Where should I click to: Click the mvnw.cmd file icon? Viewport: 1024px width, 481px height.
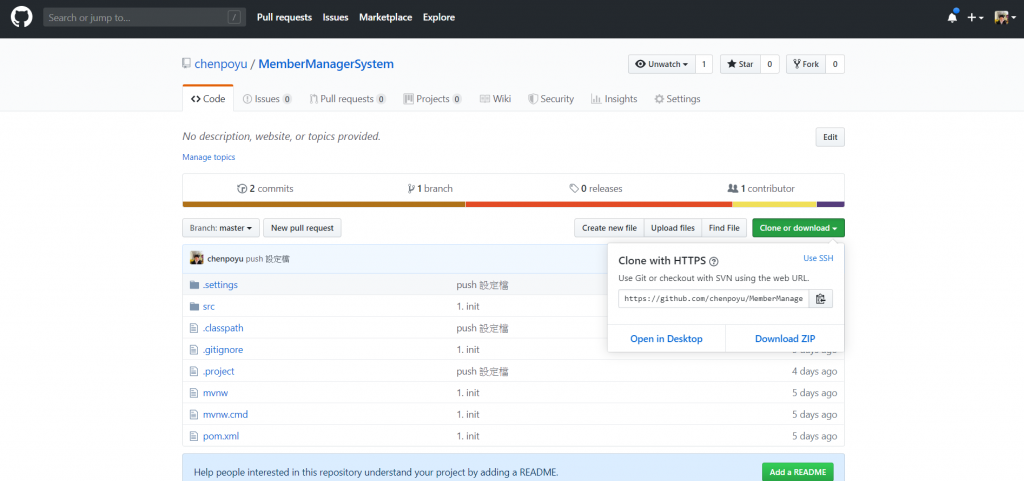point(193,414)
